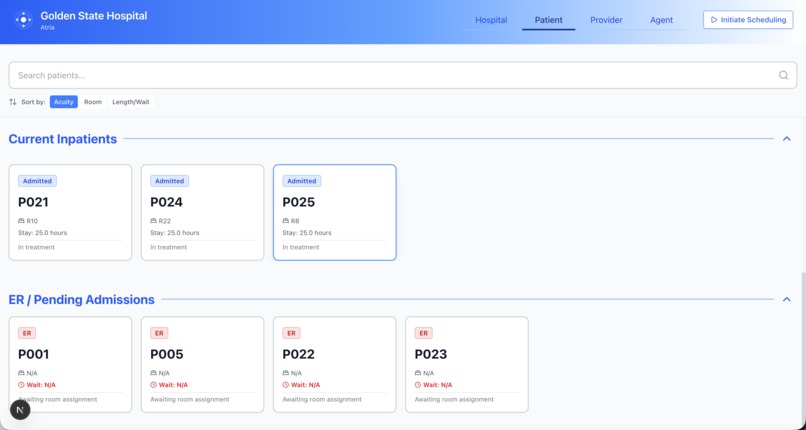This screenshot has width=806, height=430.
Task: Click Stay: 25.0 hours on P021 card
Action: click(43, 233)
